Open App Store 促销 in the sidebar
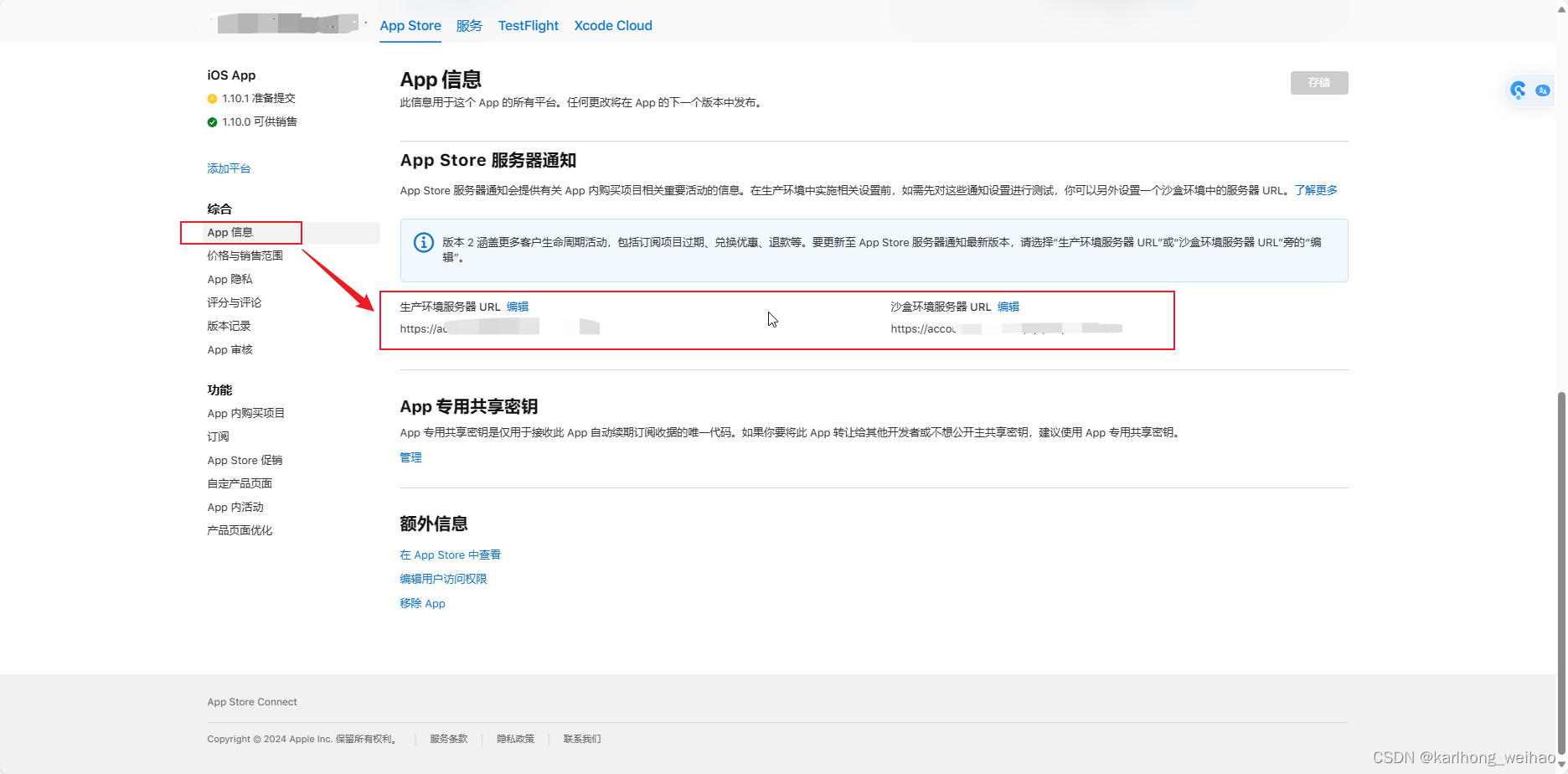Image resolution: width=1568 pixels, height=774 pixels. [245, 460]
